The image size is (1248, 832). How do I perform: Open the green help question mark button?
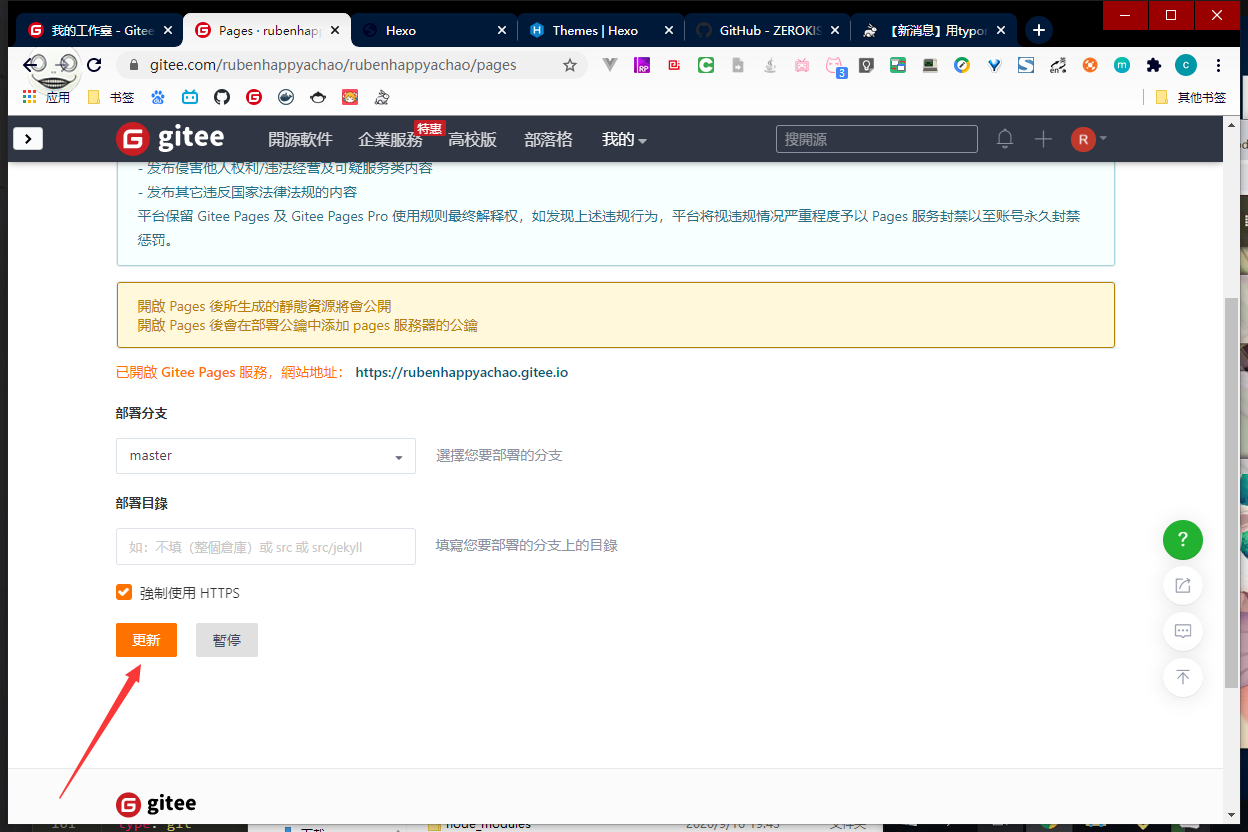(x=1182, y=540)
